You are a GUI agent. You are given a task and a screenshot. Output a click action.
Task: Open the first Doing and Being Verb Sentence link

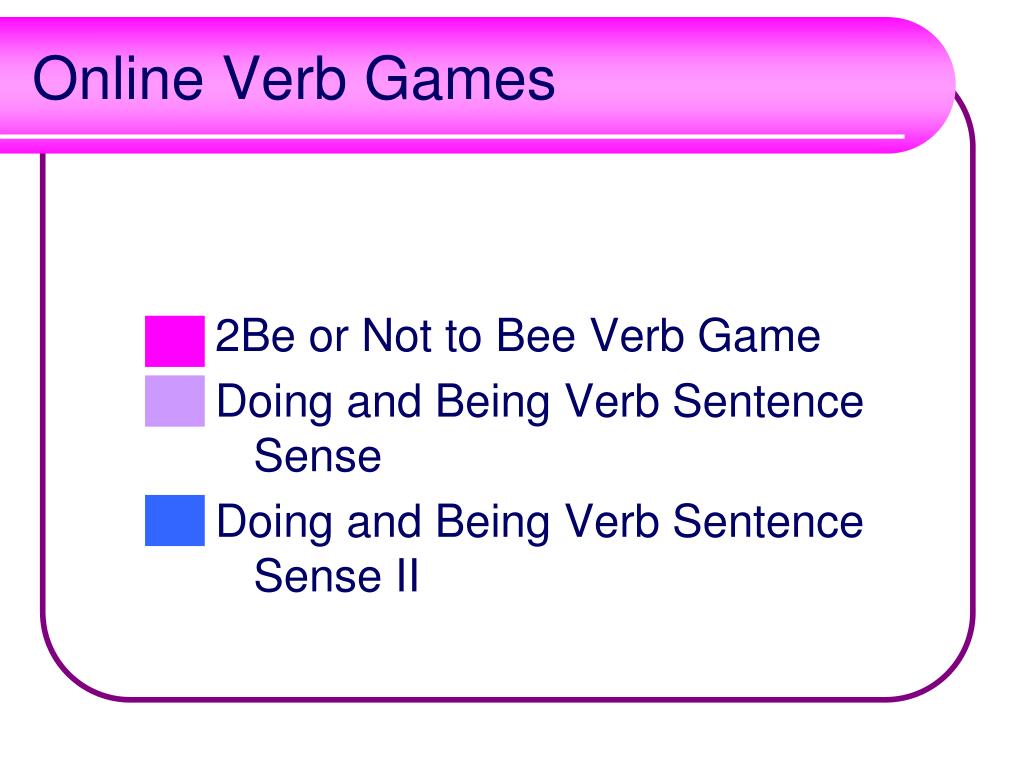(539, 427)
